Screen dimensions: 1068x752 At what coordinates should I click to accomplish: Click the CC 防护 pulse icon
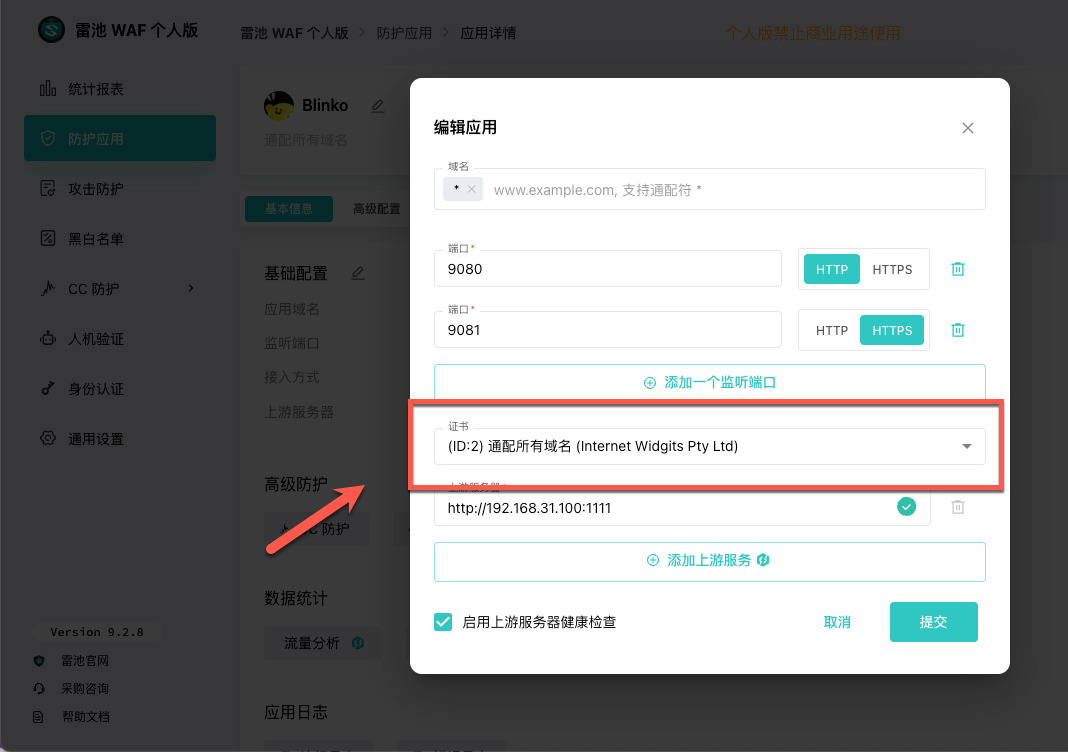(48, 288)
